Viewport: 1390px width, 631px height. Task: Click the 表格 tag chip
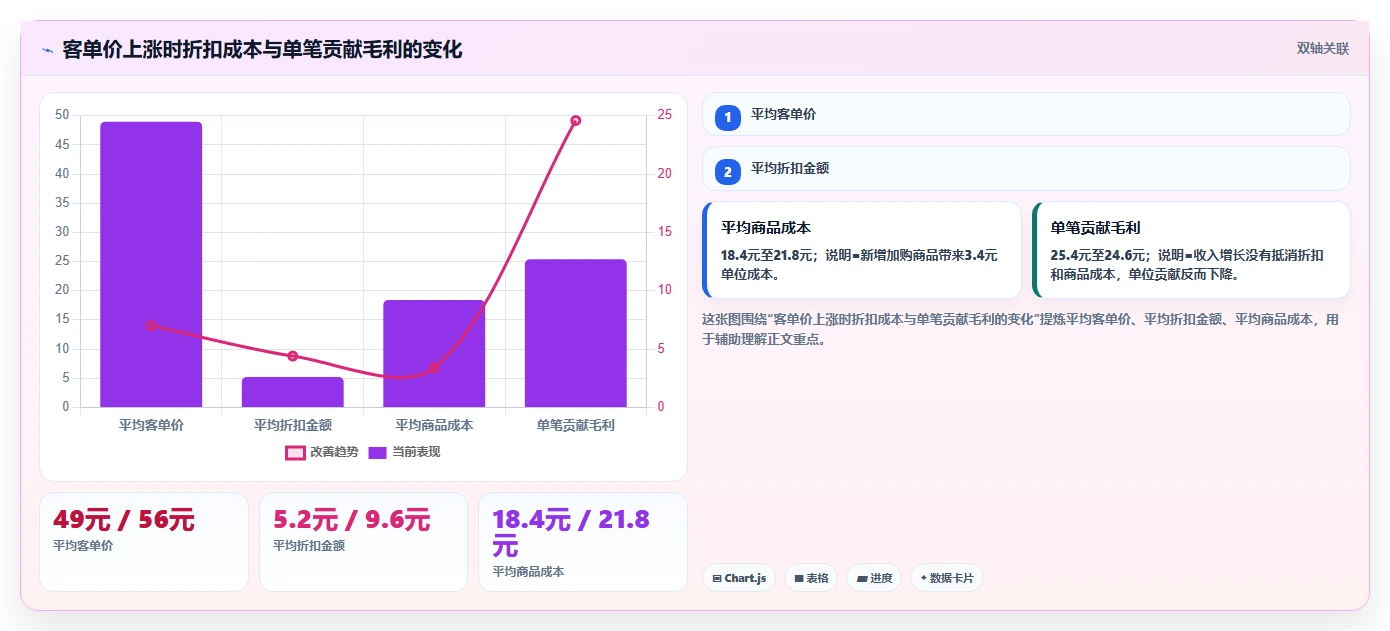811,578
